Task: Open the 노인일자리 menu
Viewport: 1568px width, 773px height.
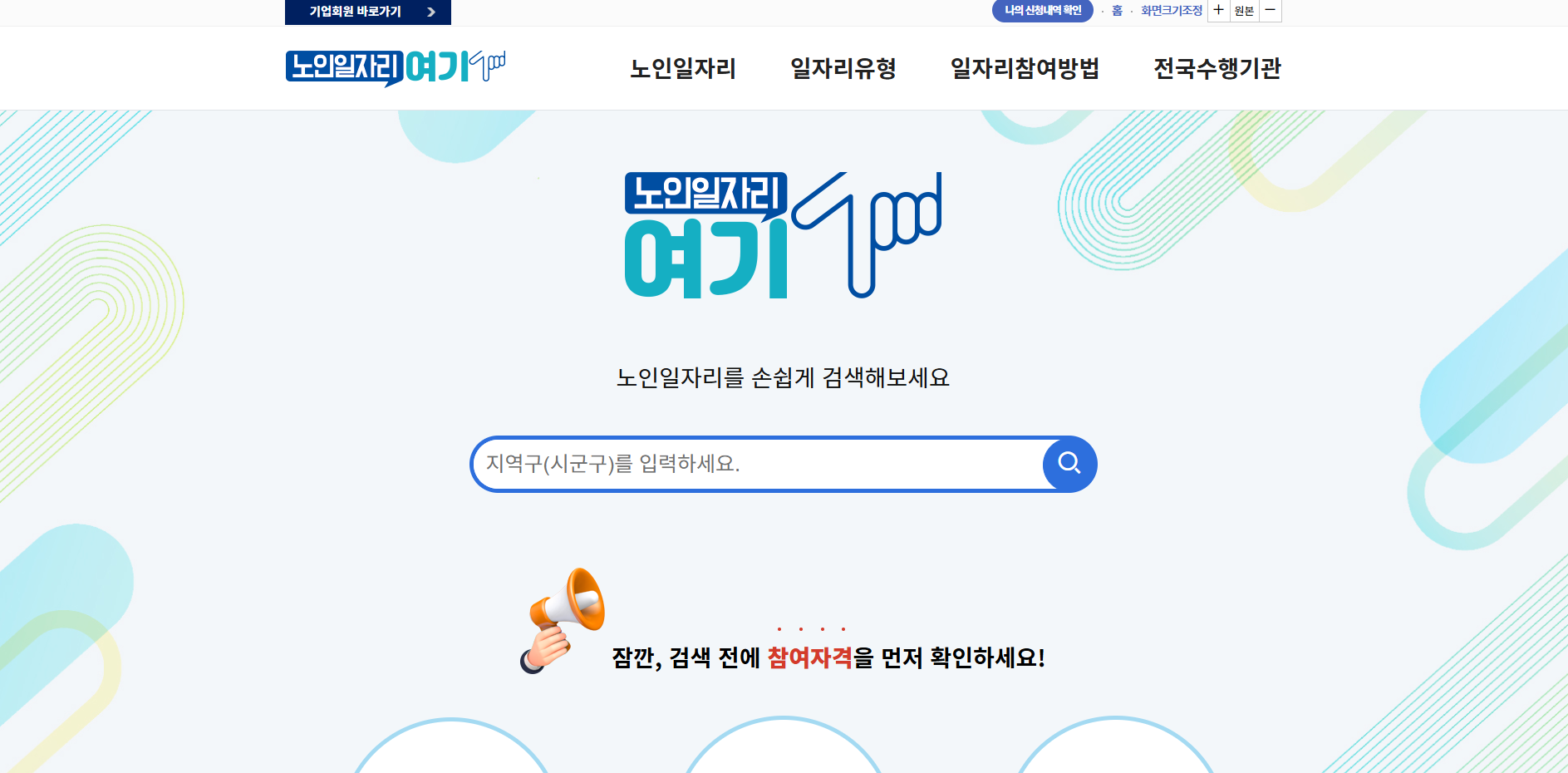Action: (683, 68)
